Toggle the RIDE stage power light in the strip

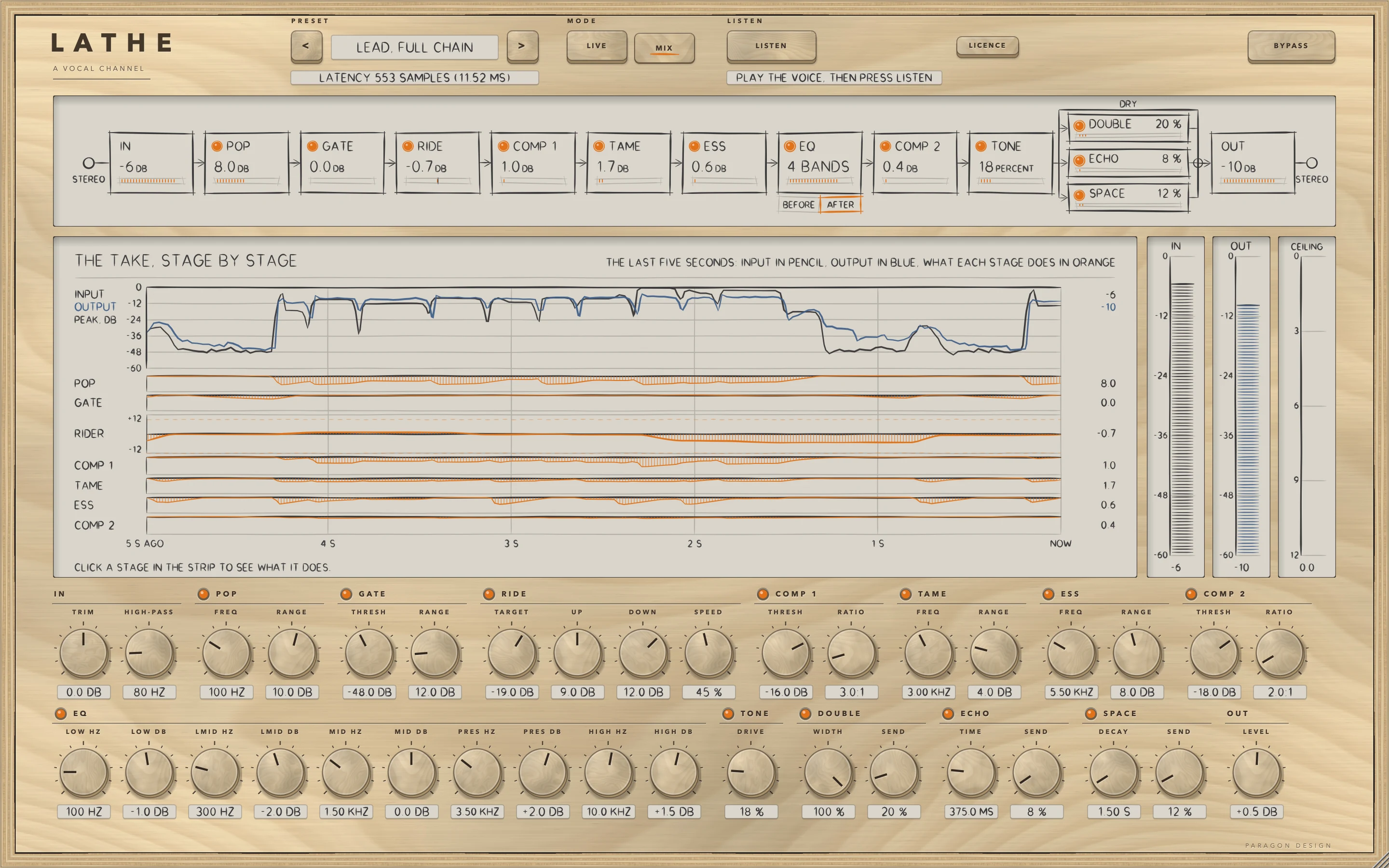[x=408, y=147]
